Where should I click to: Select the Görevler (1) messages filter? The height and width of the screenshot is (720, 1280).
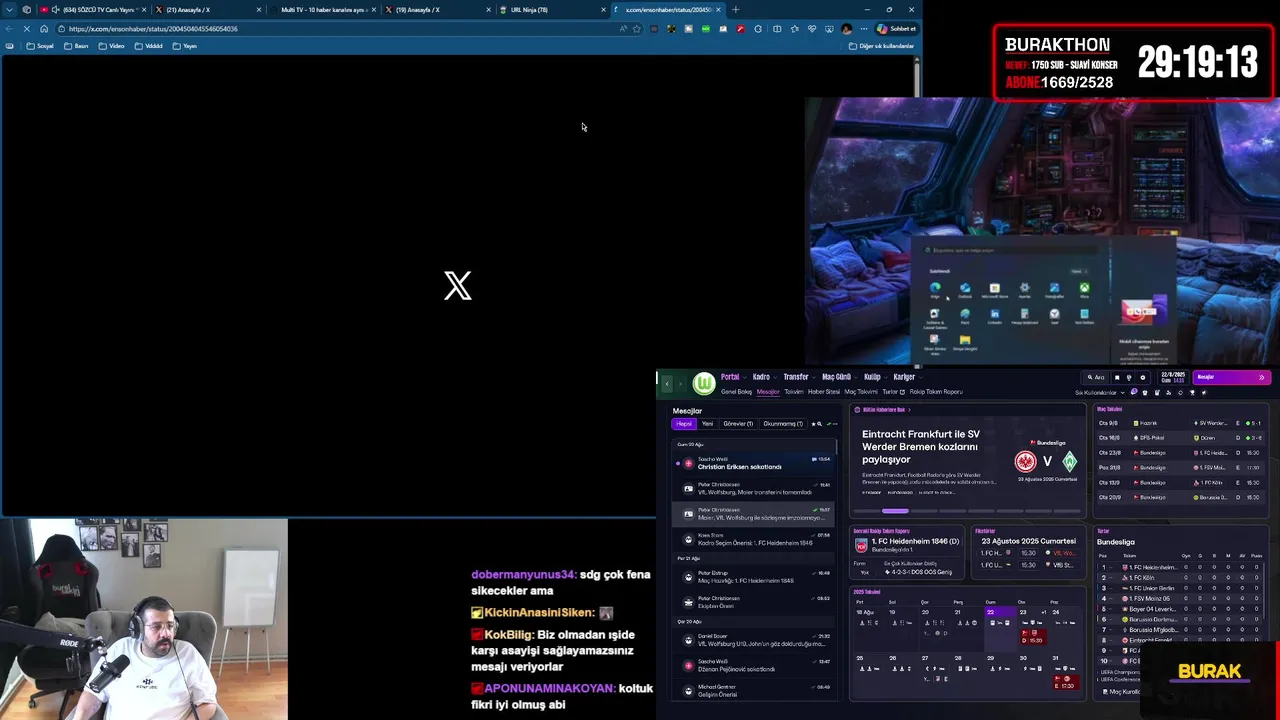pos(738,424)
